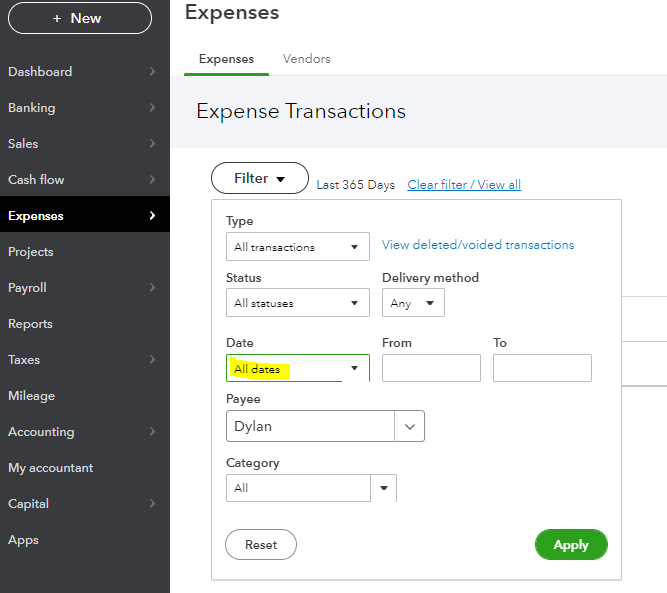Open the Delivery method Any dropdown
Screen dimensions: 667x593
pos(413,303)
